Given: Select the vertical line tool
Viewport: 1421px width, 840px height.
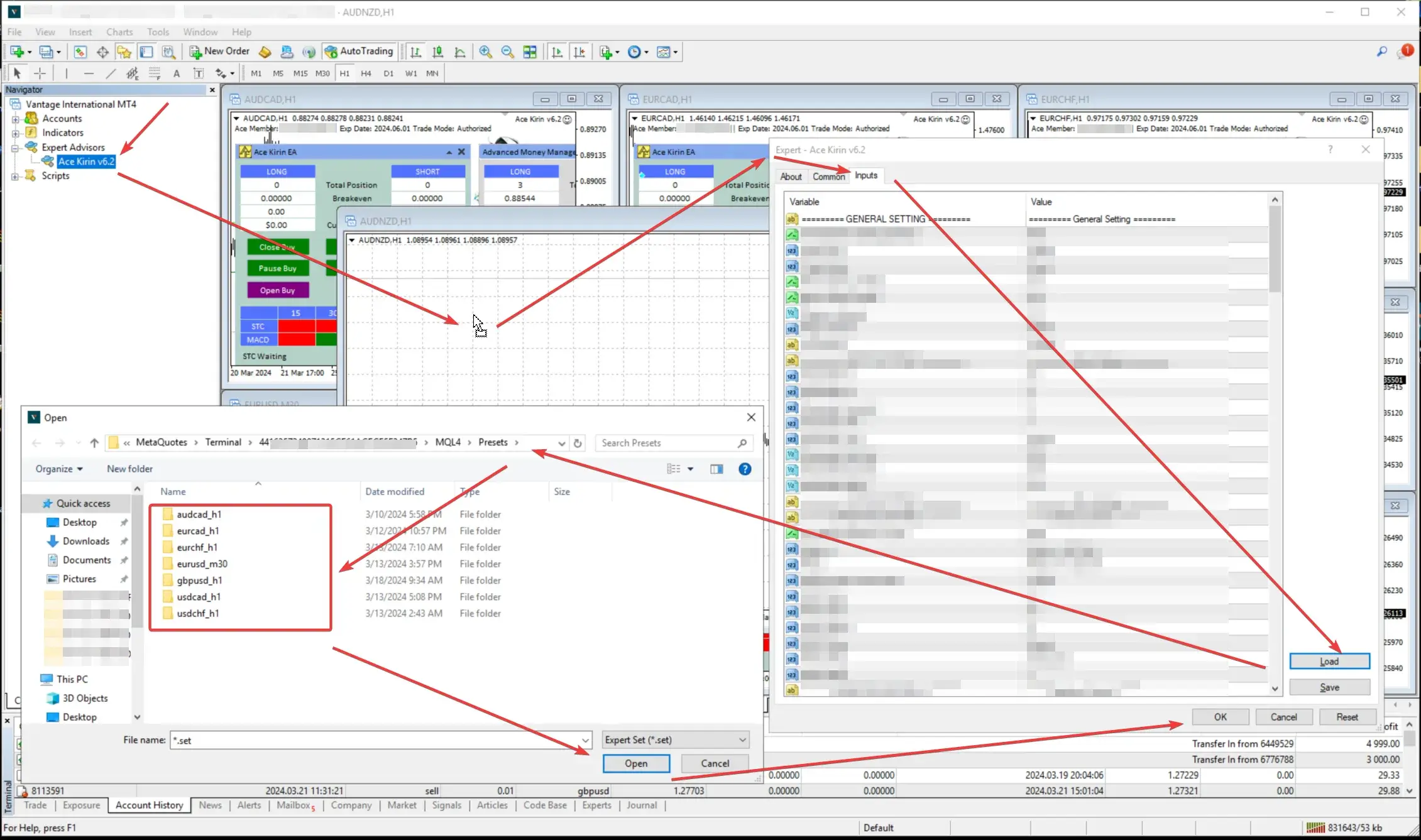Looking at the screenshot, I should pyautogui.click(x=66, y=74).
